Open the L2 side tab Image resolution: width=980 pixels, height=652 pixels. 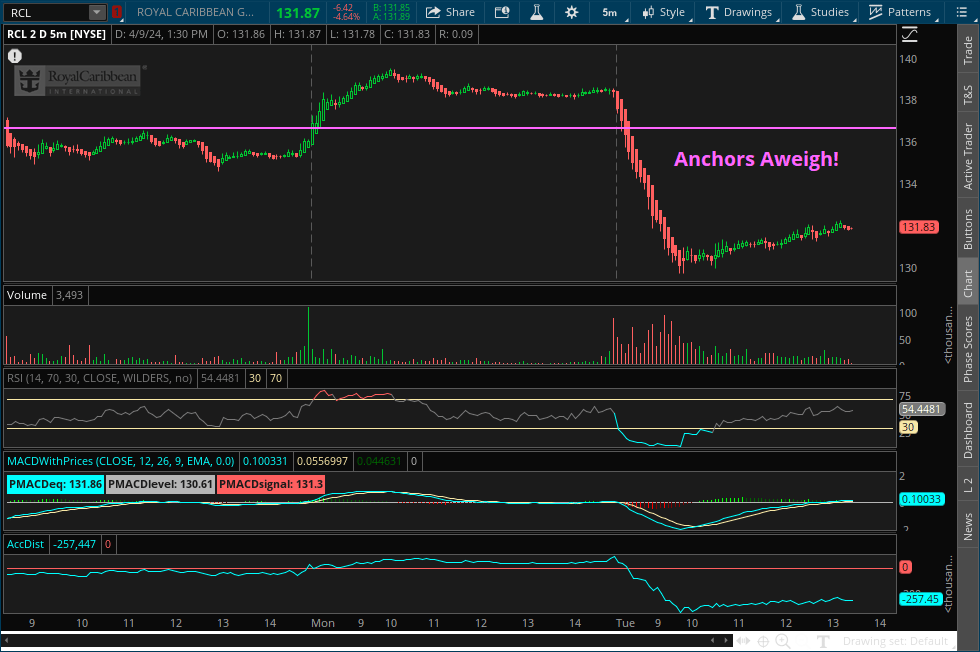pos(968,483)
